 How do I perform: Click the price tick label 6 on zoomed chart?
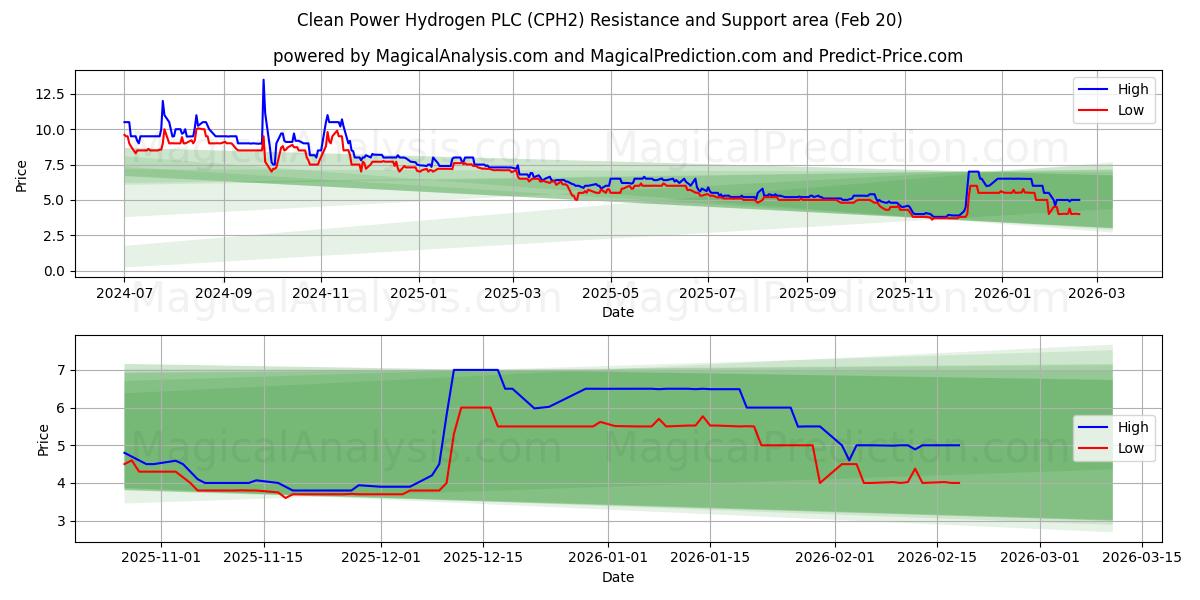coord(62,408)
